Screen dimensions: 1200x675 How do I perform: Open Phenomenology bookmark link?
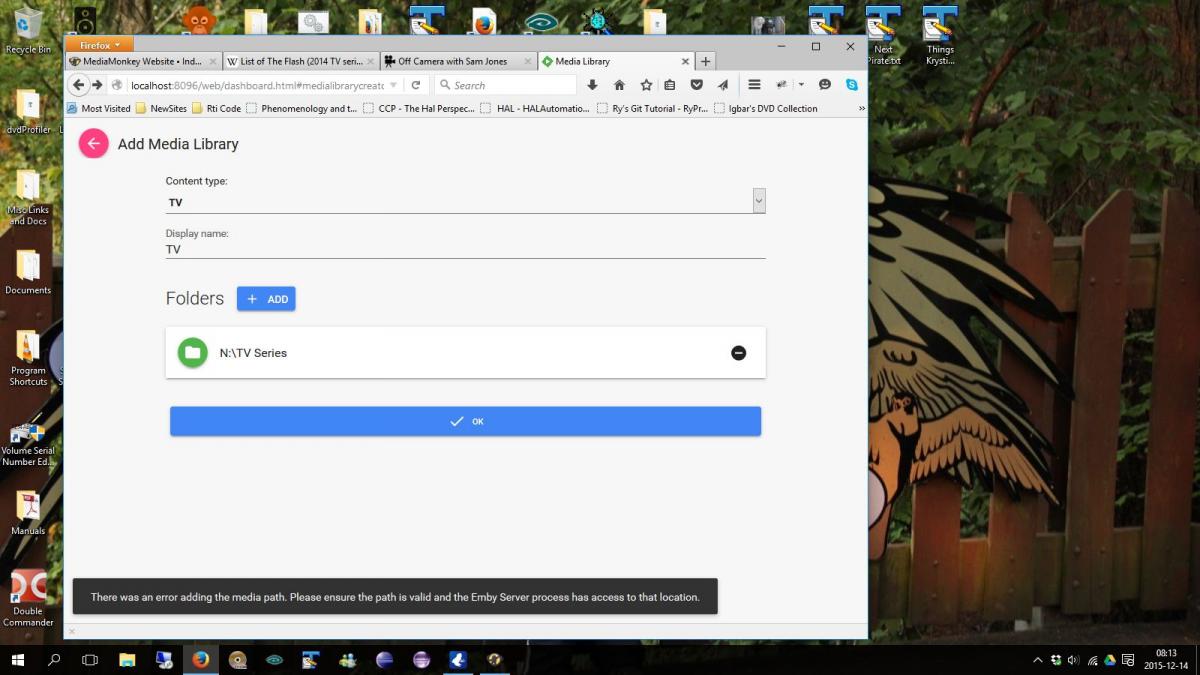coord(301,108)
